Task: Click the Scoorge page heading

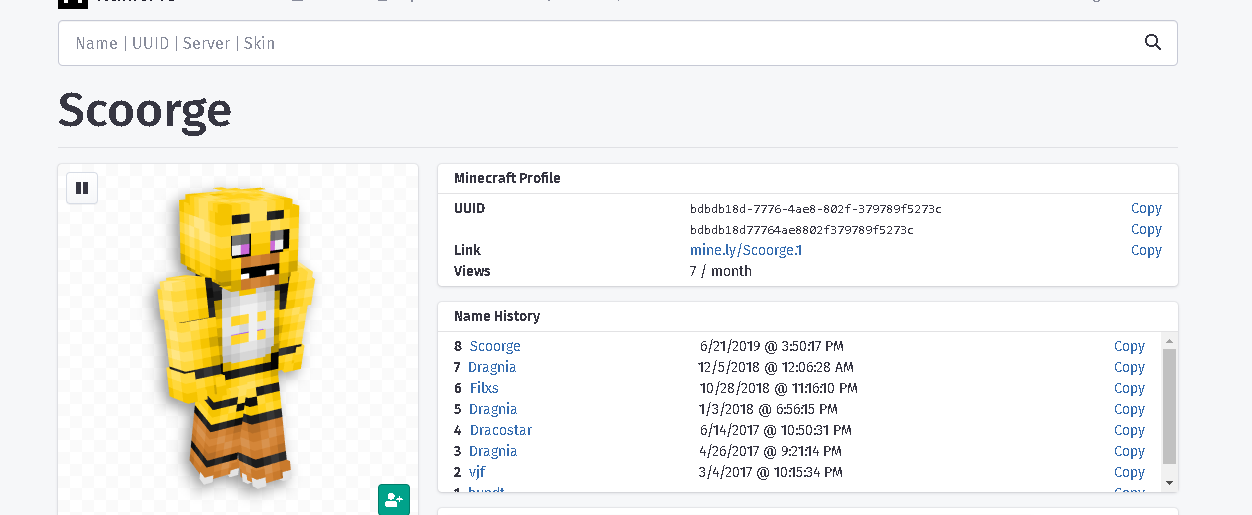Action: (x=144, y=110)
